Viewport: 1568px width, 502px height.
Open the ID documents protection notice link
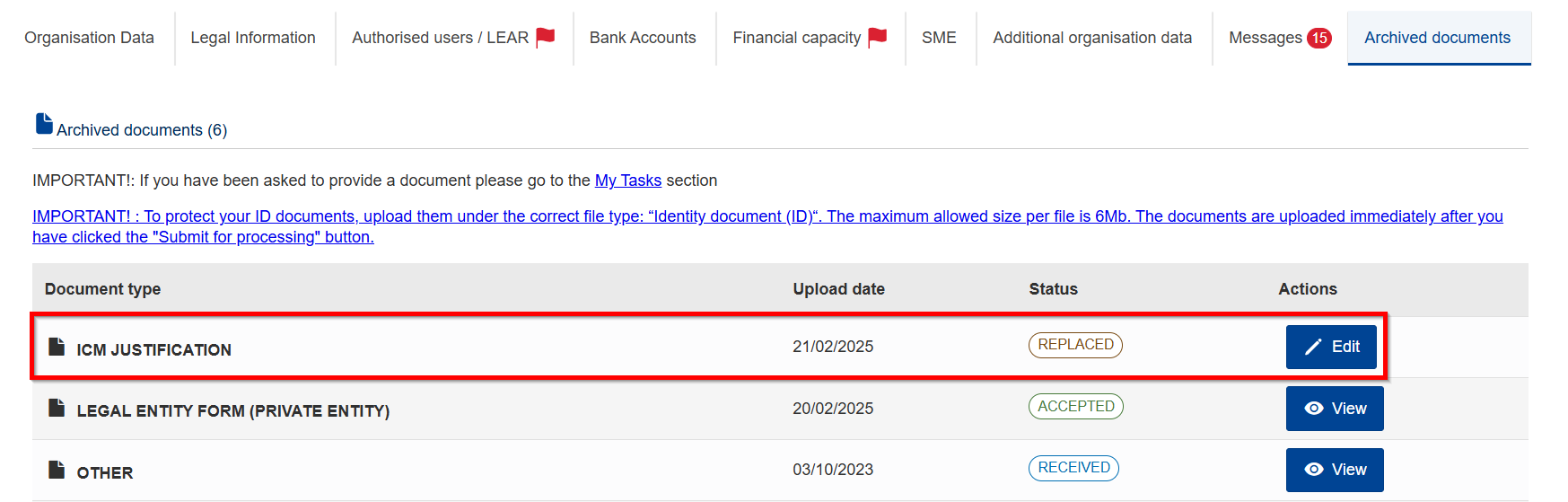tap(767, 226)
